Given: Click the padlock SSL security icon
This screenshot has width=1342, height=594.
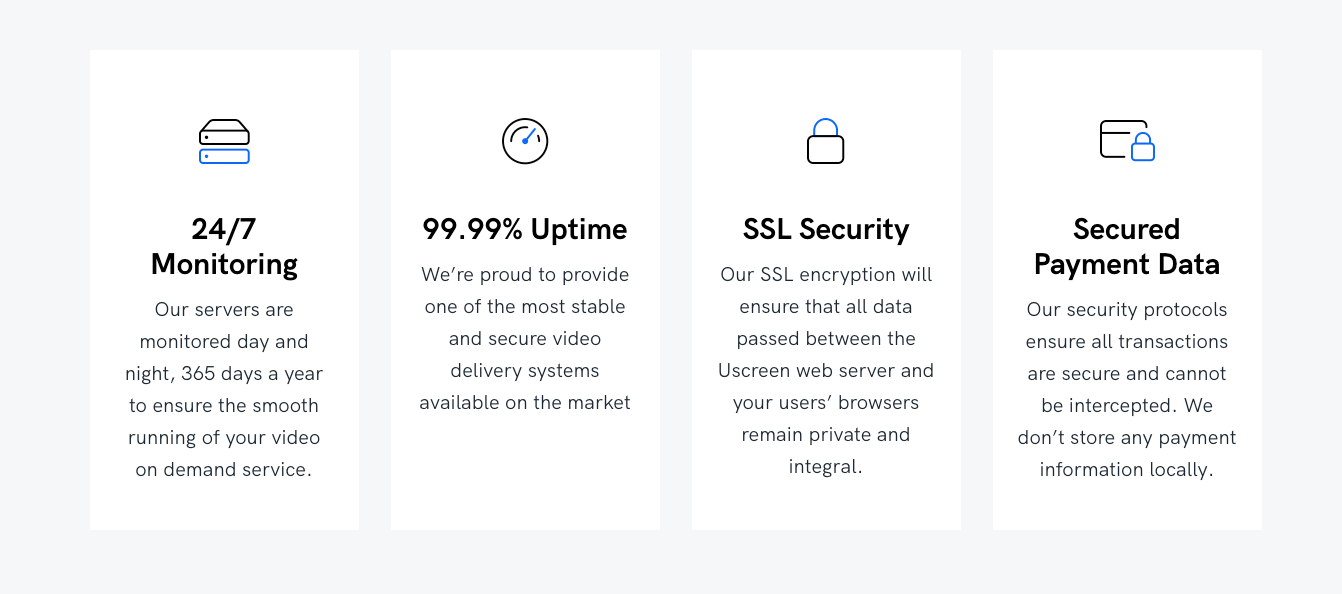Looking at the screenshot, I should click(826, 141).
